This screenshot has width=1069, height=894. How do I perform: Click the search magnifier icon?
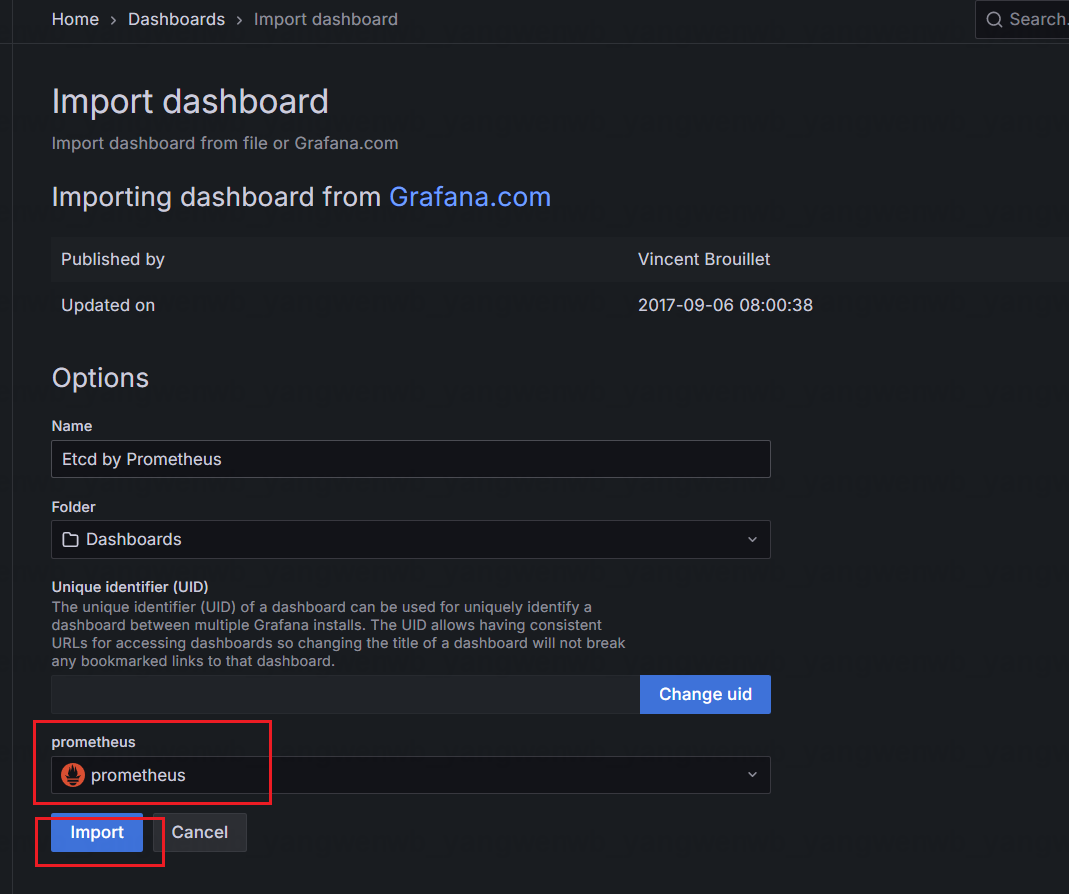(994, 20)
